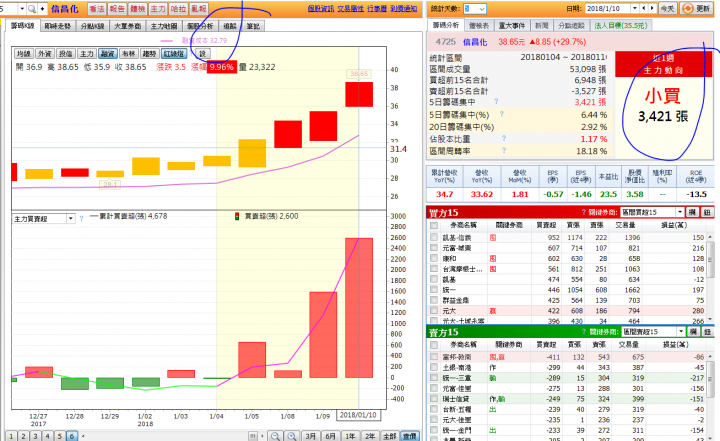Image resolution: width=720 pixels, height=441 pixels.
Task: Click the 看法 button in top toolbar
Action: [96, 9]
